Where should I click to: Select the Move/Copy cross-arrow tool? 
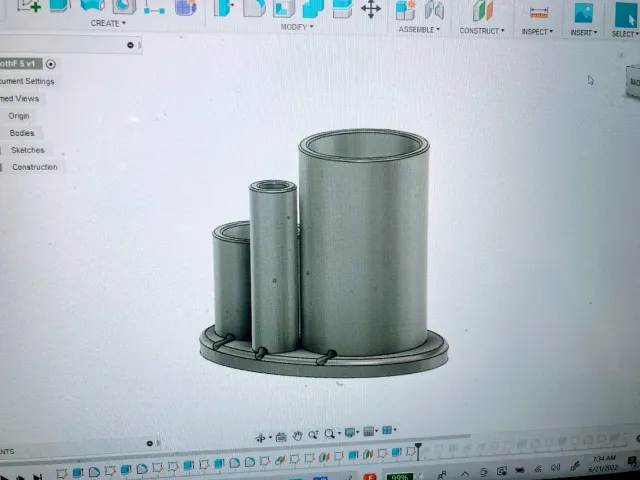pyautogui.click(x=371, y=9)
